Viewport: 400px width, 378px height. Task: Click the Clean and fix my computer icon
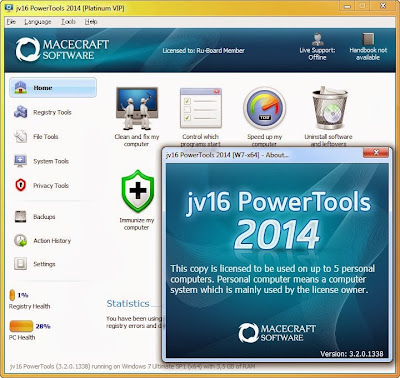point(137,108)
